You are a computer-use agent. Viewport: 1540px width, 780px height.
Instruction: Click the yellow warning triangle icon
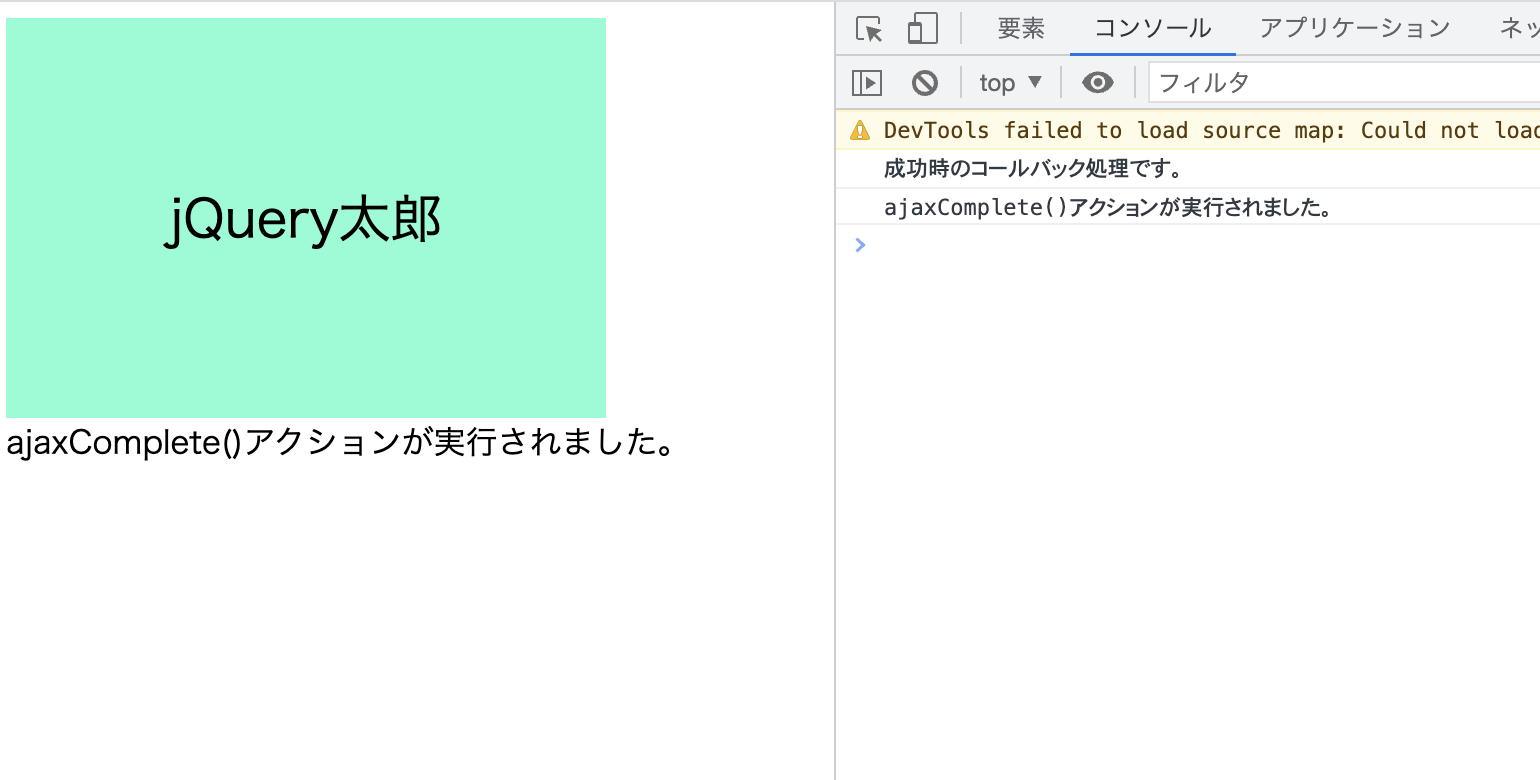tap(860, 130)
